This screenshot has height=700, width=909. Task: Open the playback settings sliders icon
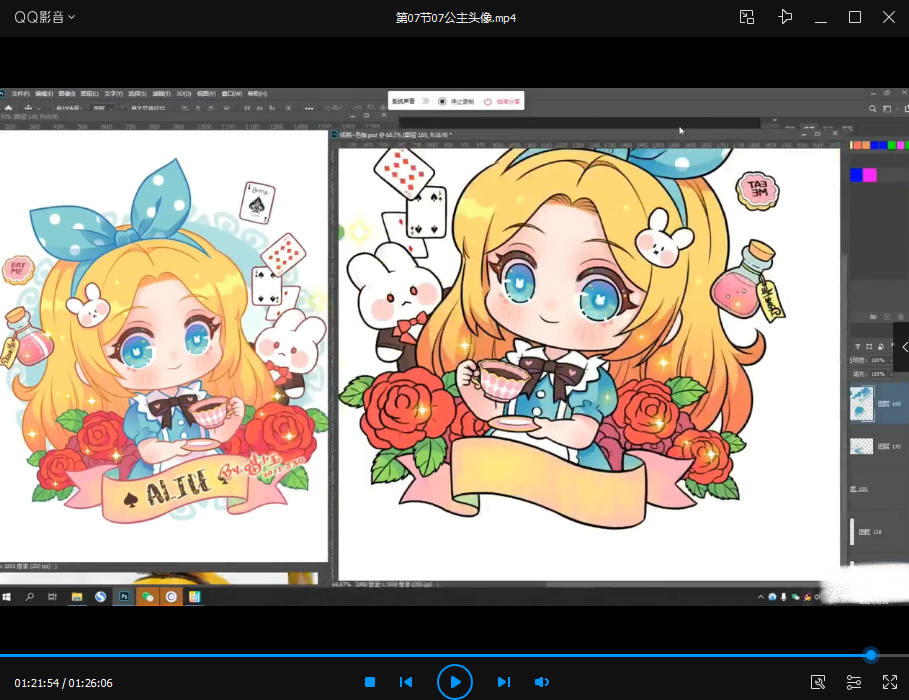pyautogui.click(x=854, y=682)
